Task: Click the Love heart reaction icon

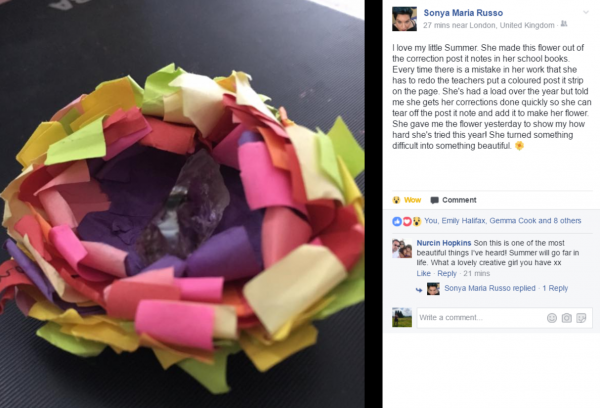Action: [x=407, y=221]
